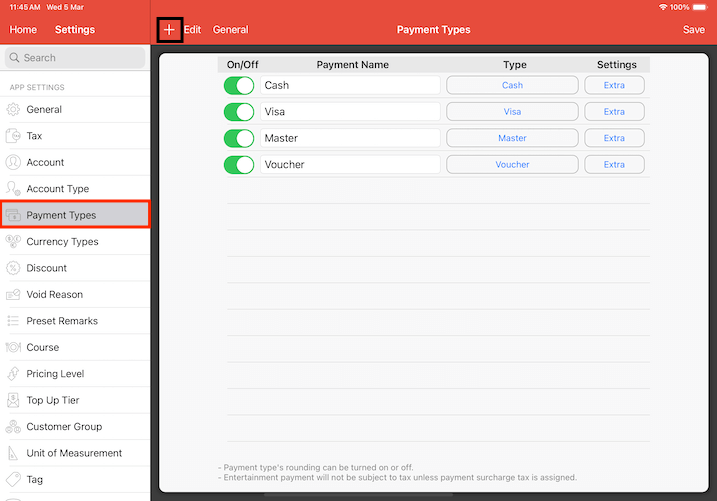This screenshot has height=501, width=717.
Task: Open the Cash type selector
Action: pos(512,86)
